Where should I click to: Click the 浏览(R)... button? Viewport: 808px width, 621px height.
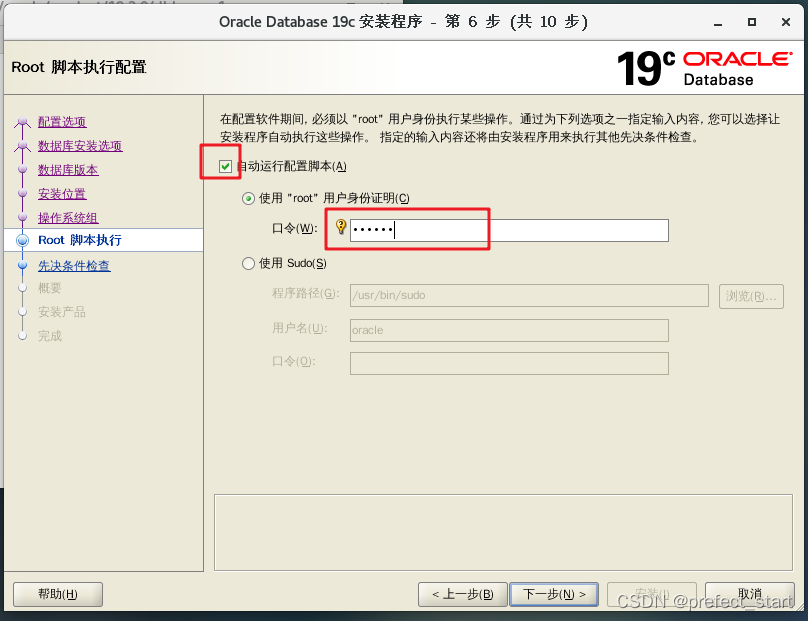751,296
